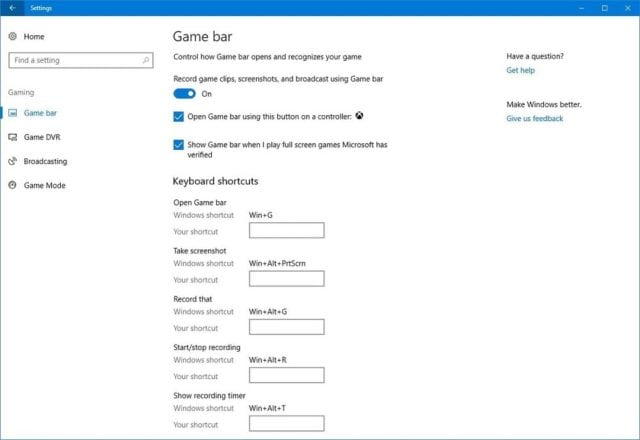
Task: Close the Settings window
Action: click(x=628, y=8)
